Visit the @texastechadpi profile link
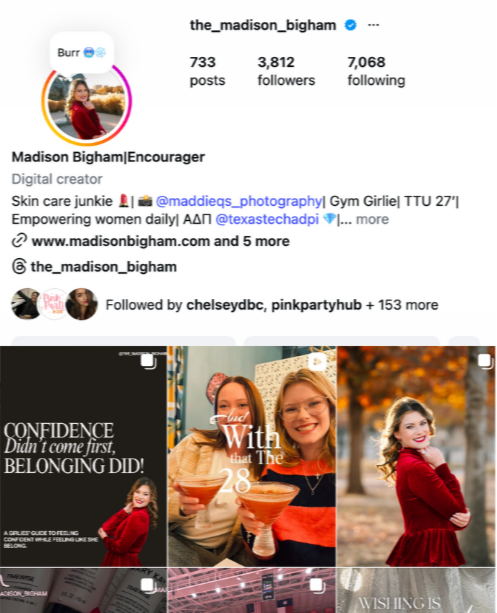The image size is (497, 613). coord(267,219)
